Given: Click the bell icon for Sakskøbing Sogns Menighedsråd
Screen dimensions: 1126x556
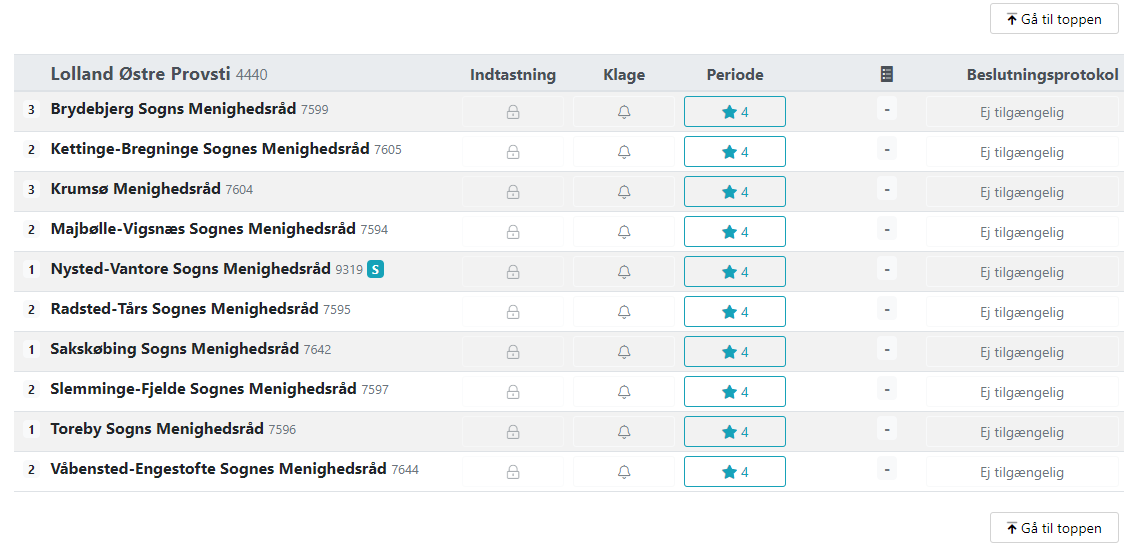Looking at the screenshot, I should pyautogui.click(x=624, y=352).
